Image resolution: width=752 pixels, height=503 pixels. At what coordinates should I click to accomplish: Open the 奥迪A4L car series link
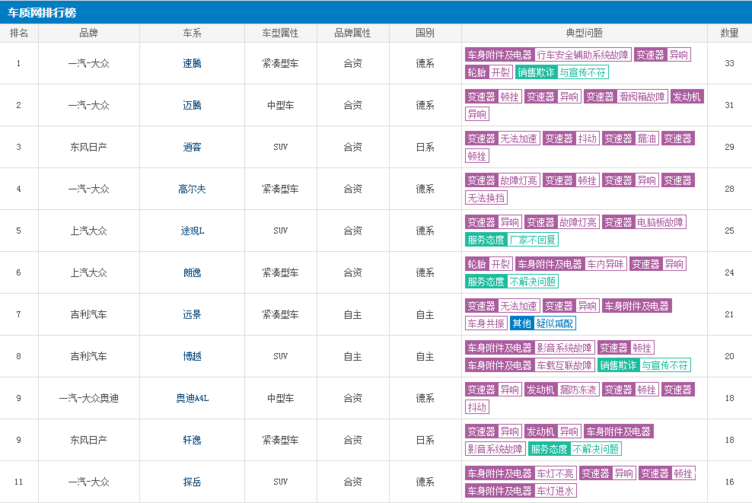[192, 398]
